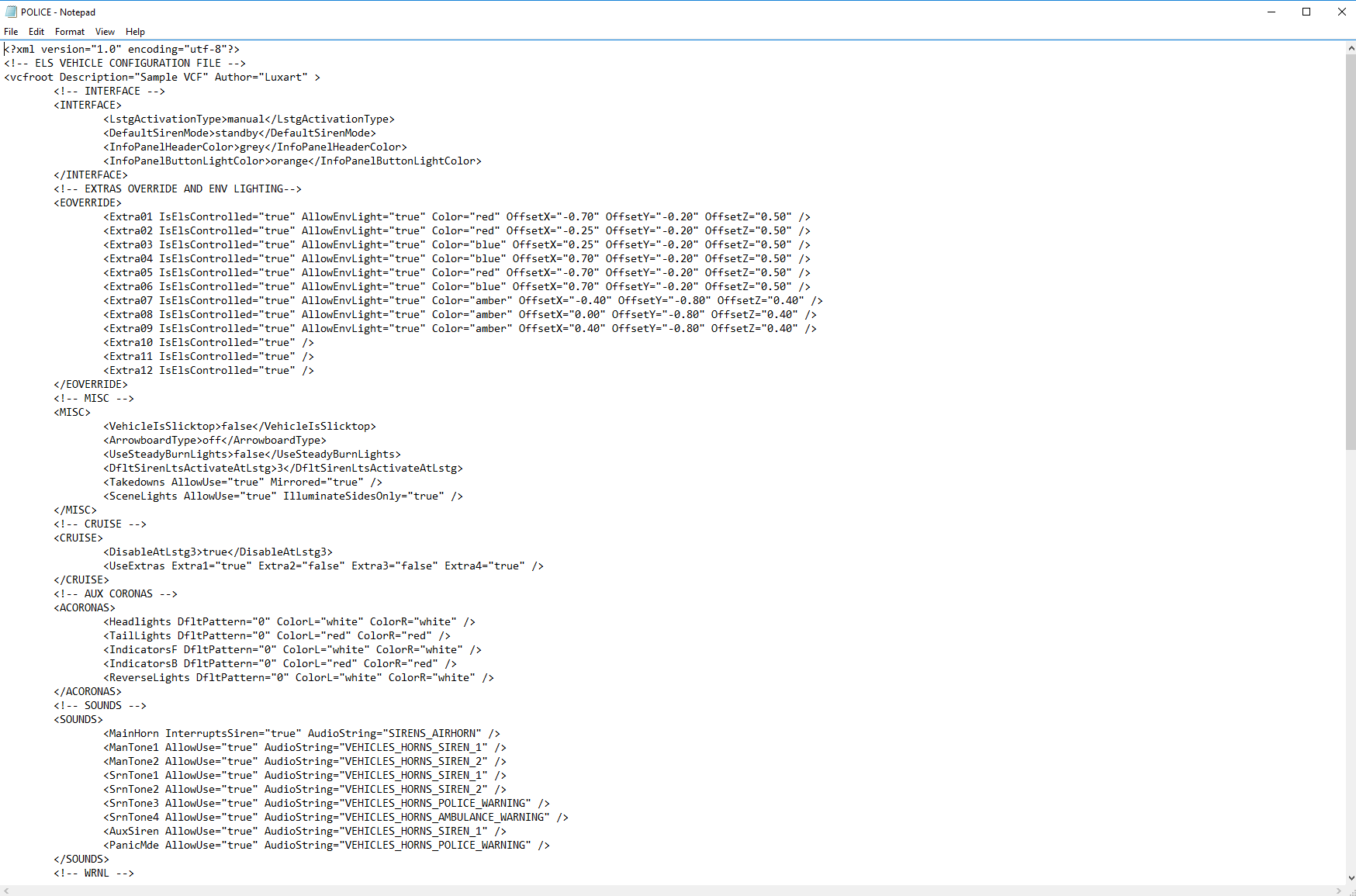This screenshot has width=1356, height=896.
Task: Click the opening CRUISE tag
Action: (x=78, y=538)
